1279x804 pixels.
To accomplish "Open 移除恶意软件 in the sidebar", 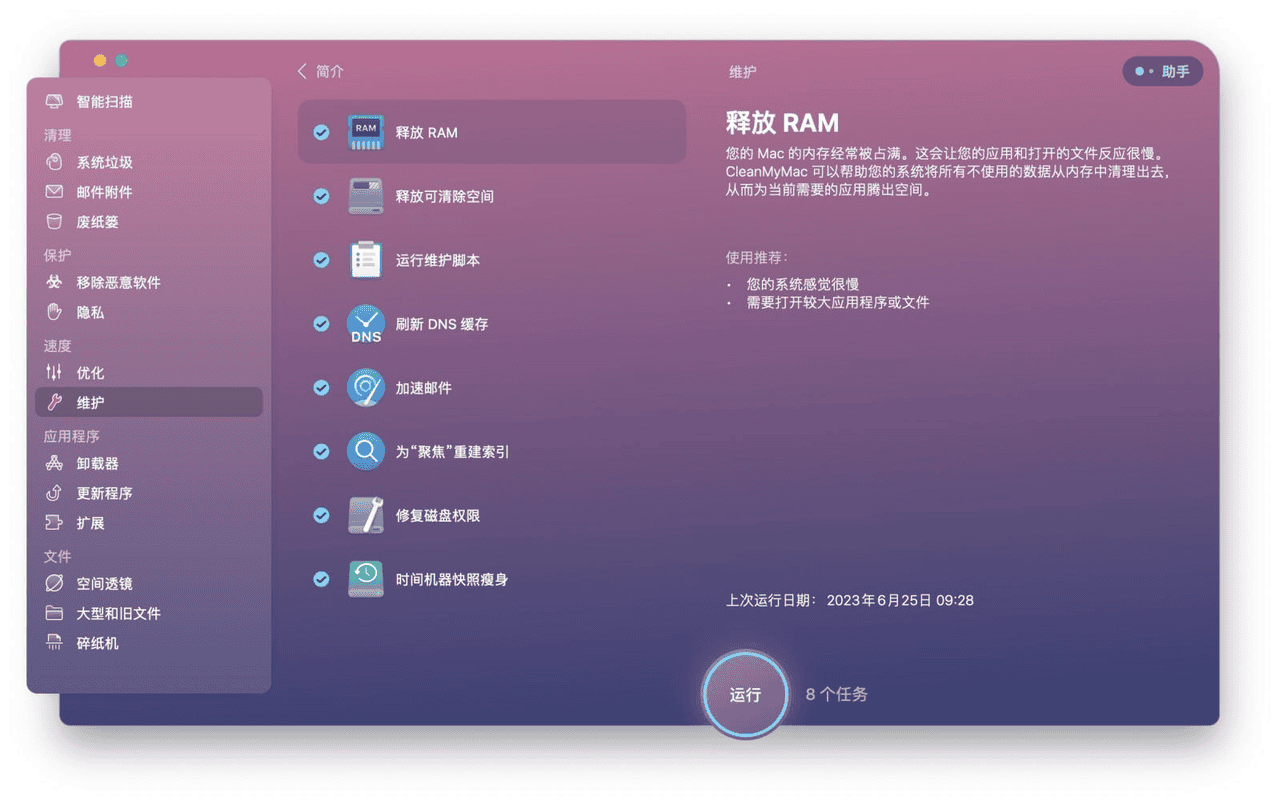I will (118, 283).
